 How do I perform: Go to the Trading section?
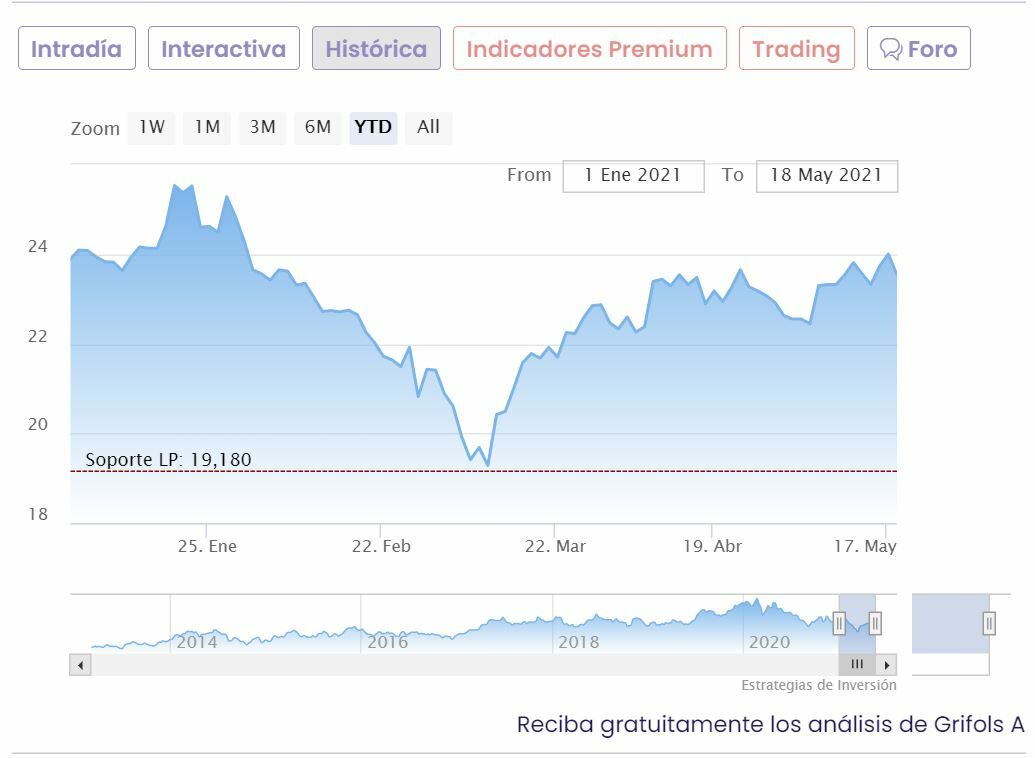point(796,49)
